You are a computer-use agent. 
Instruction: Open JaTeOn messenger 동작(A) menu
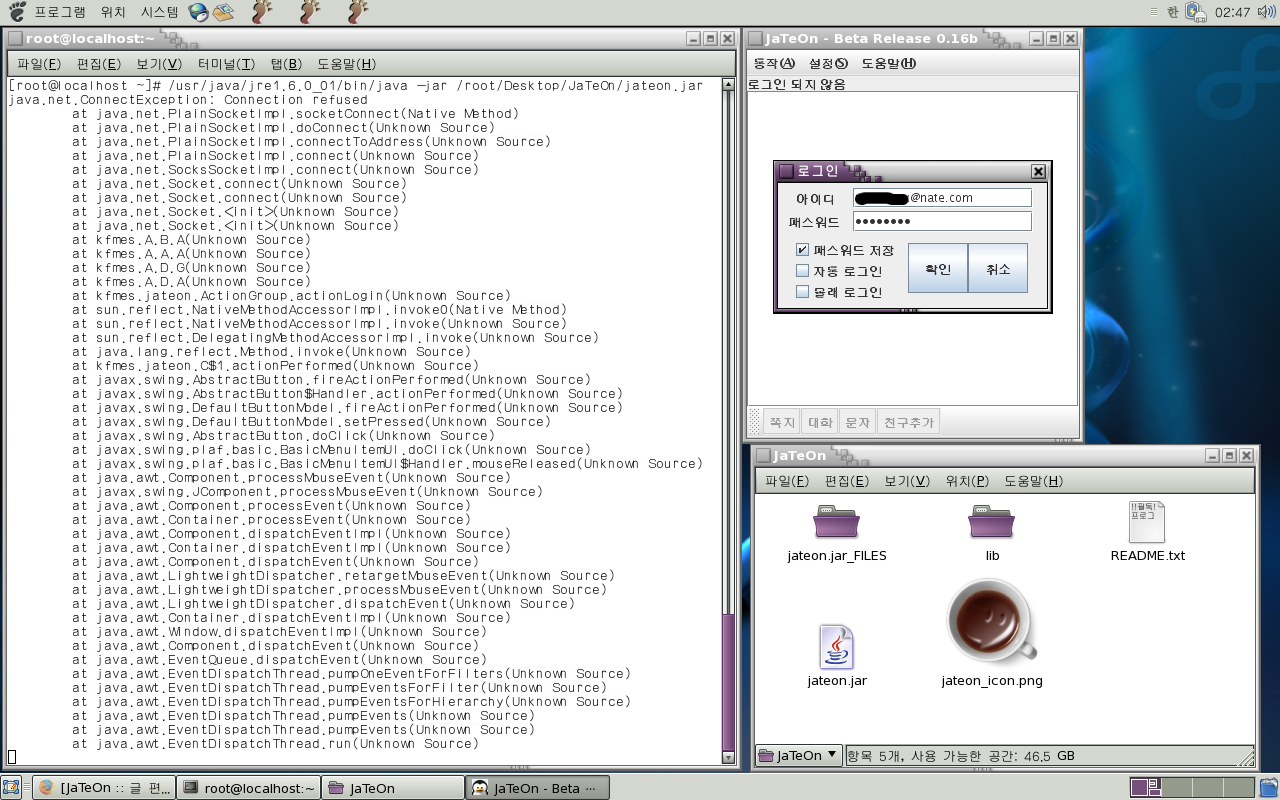(x=774, y=63)
